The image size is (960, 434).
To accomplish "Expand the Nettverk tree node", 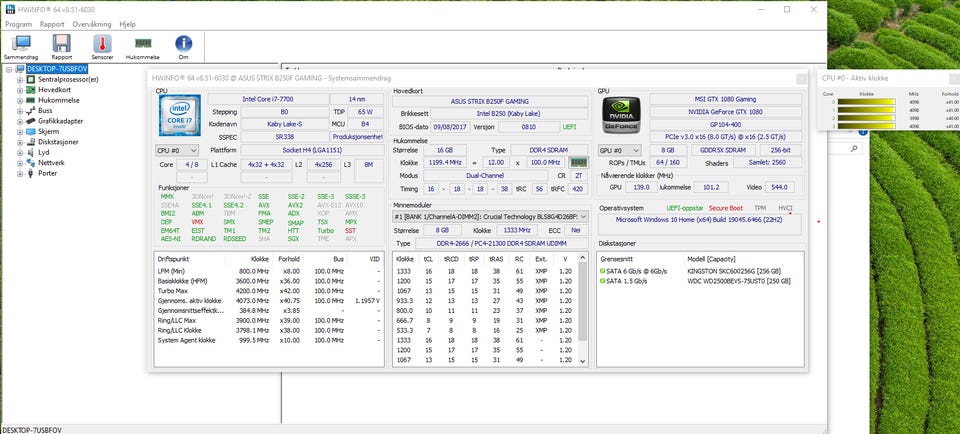I will tap(20, 163).
